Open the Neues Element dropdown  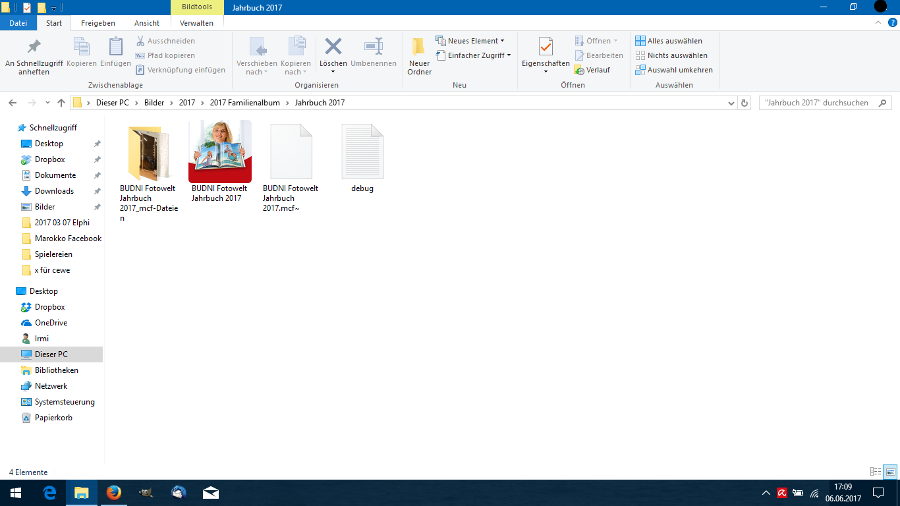pos(470,41)
